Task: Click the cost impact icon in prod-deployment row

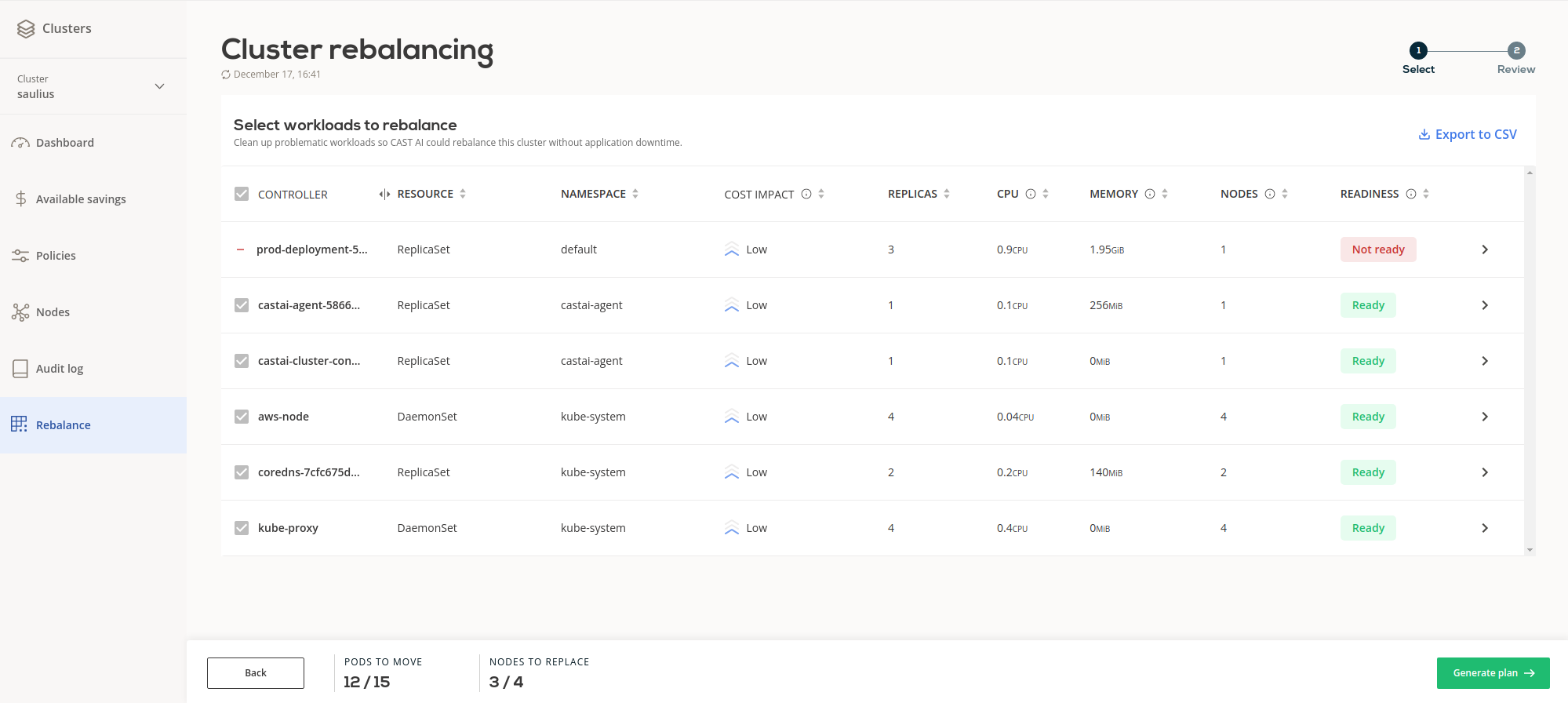Action: pos(732,250)
